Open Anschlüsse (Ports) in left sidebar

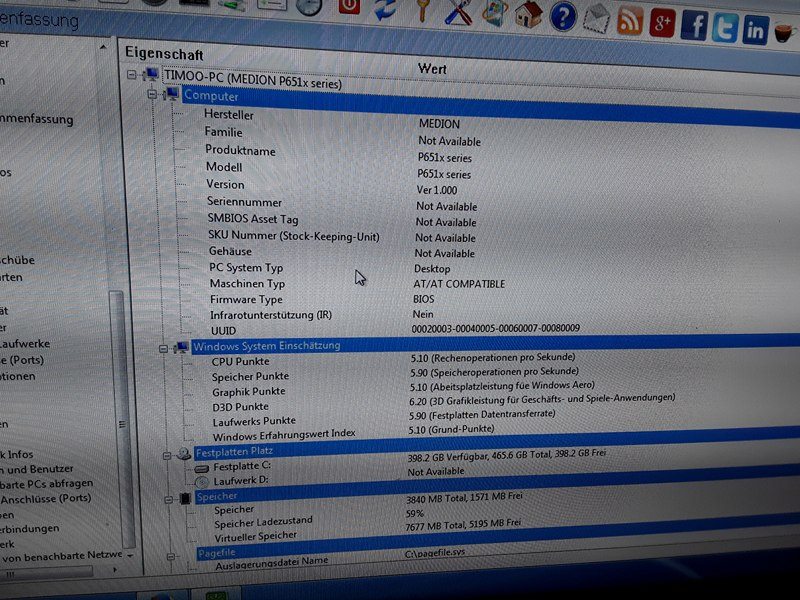click(x=45, y=498)
